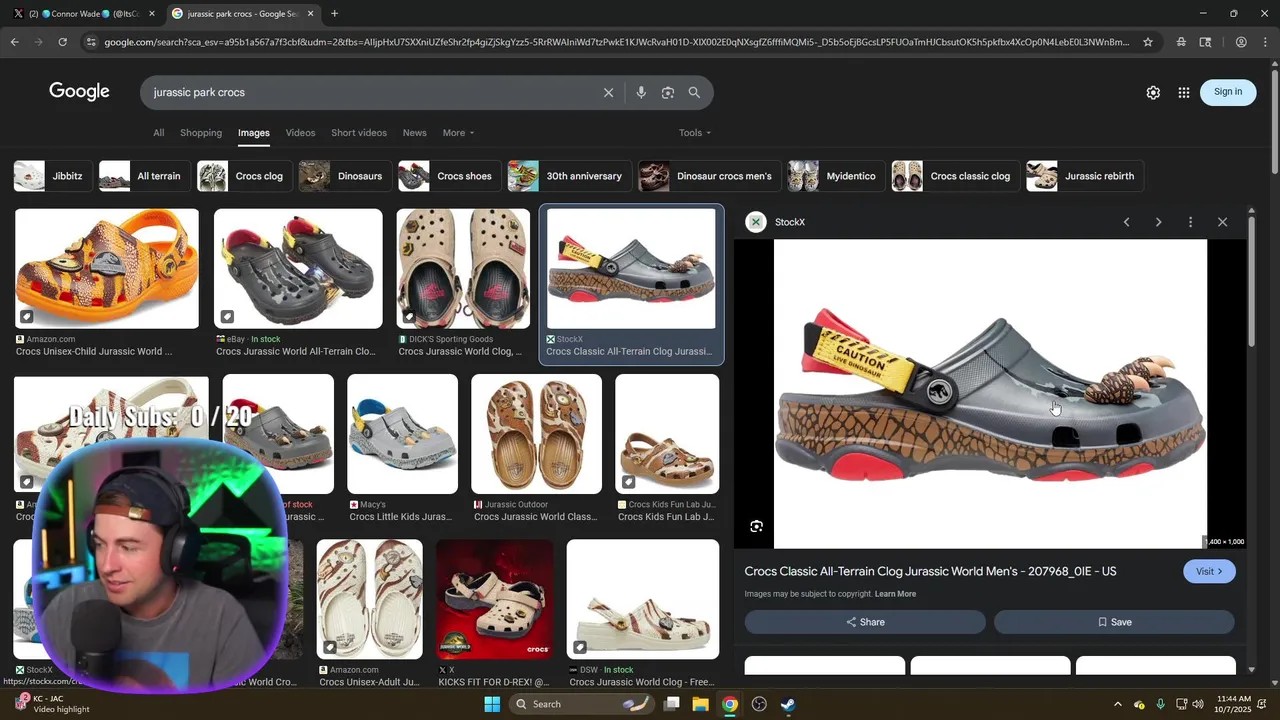Switch to the News tab
This screenshot has width=1280, height=720.
(x=414, y=133)
